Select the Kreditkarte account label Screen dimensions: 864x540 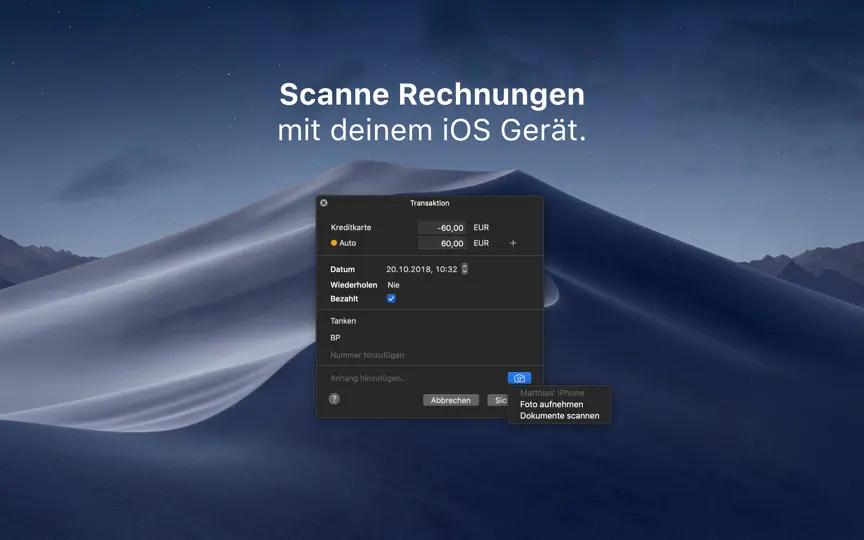pos(350,228)
